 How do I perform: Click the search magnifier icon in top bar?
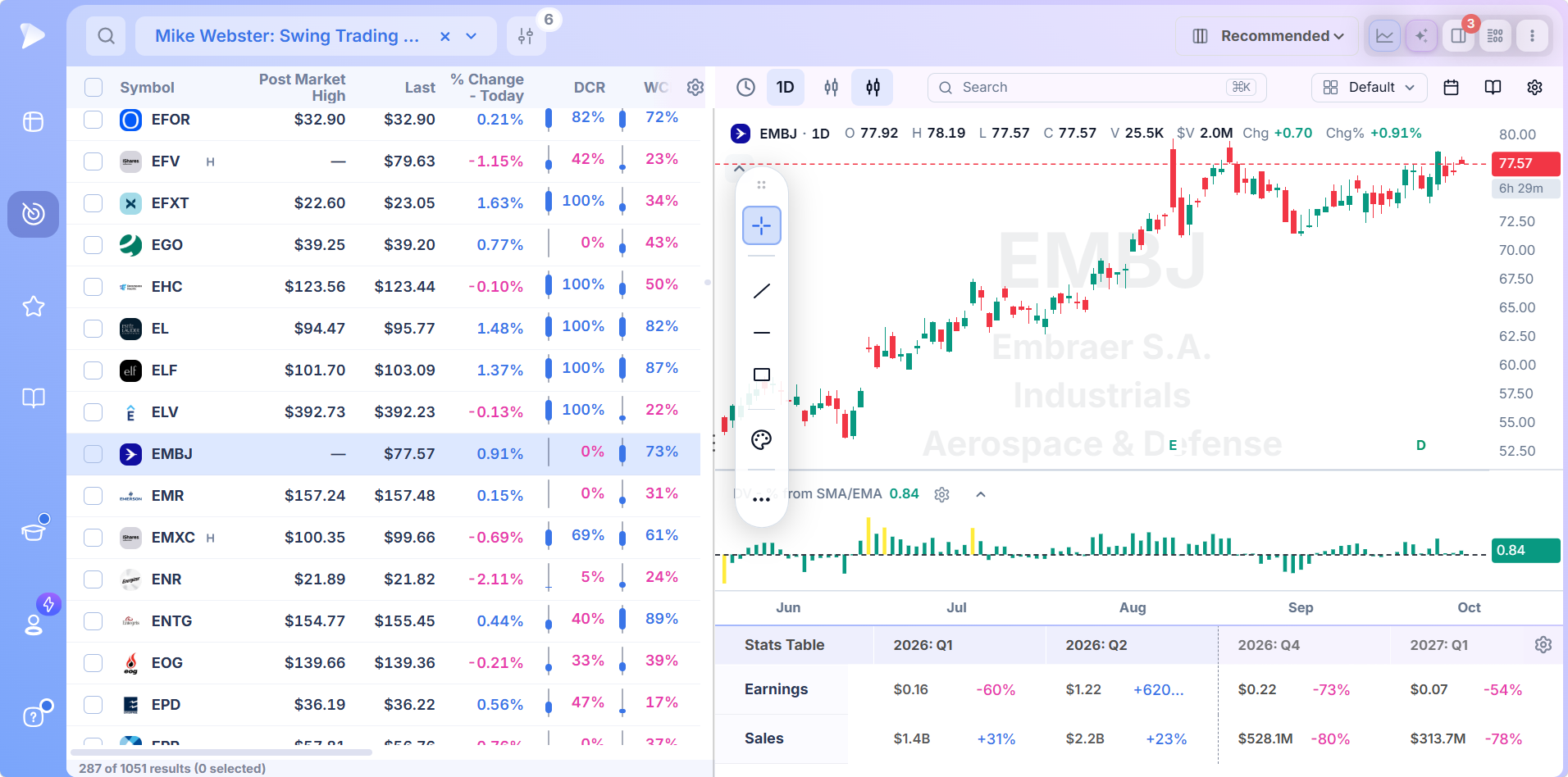[106, 36]
